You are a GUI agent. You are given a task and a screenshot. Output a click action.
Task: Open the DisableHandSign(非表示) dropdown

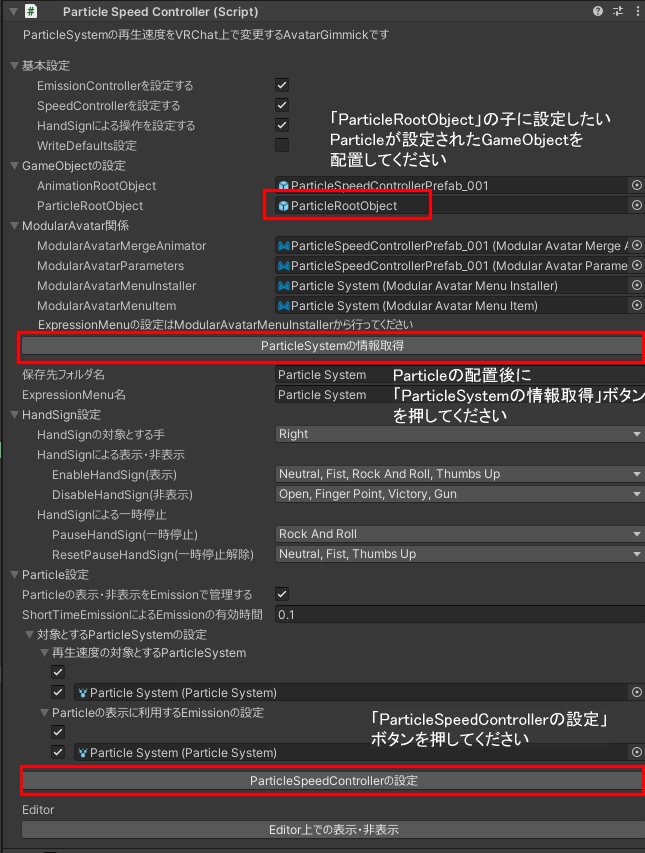pyautogui.click(x=460, y=494)
